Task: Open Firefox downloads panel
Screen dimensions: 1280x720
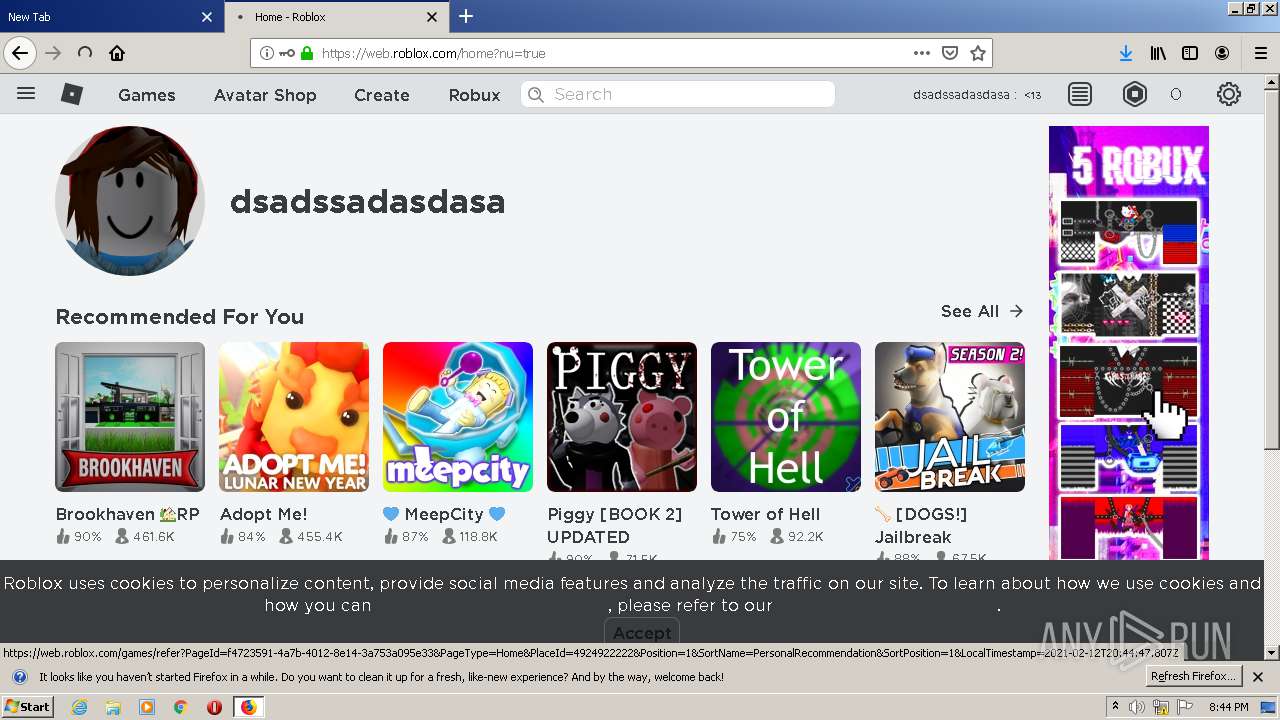Action: (1126, 53)
